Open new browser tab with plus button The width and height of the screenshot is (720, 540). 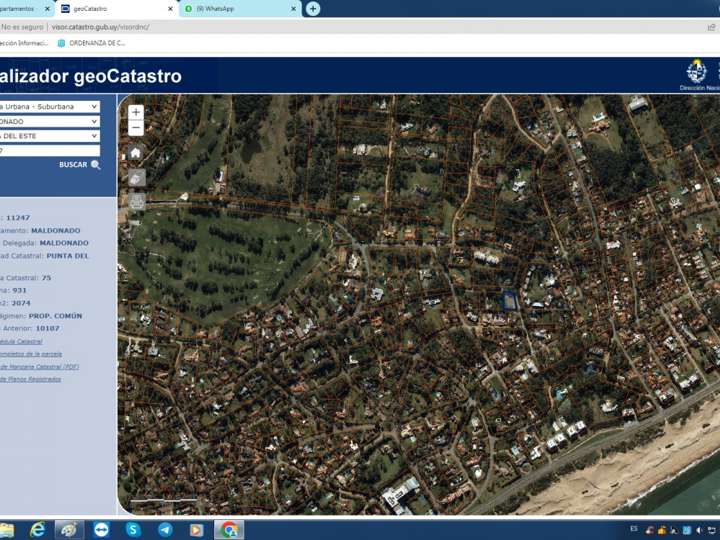click(x=313, y=9)
